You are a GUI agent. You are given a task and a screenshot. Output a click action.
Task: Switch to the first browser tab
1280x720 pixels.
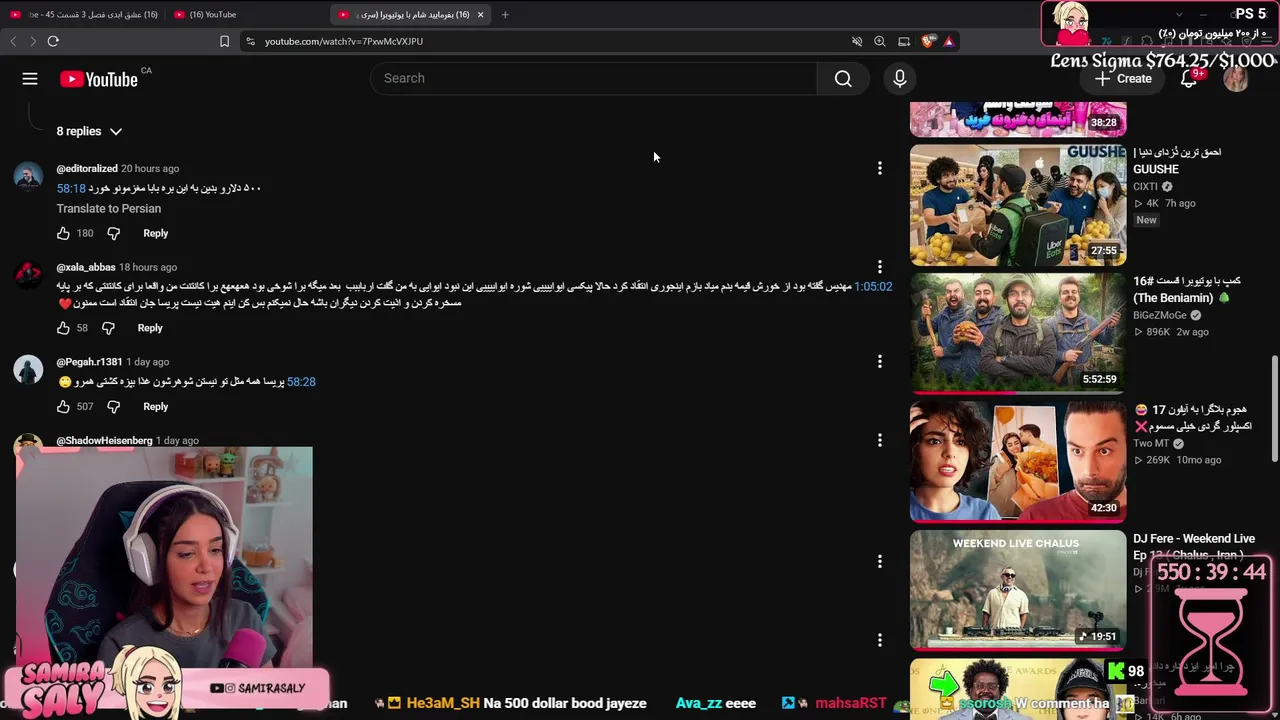pos(84,15)
